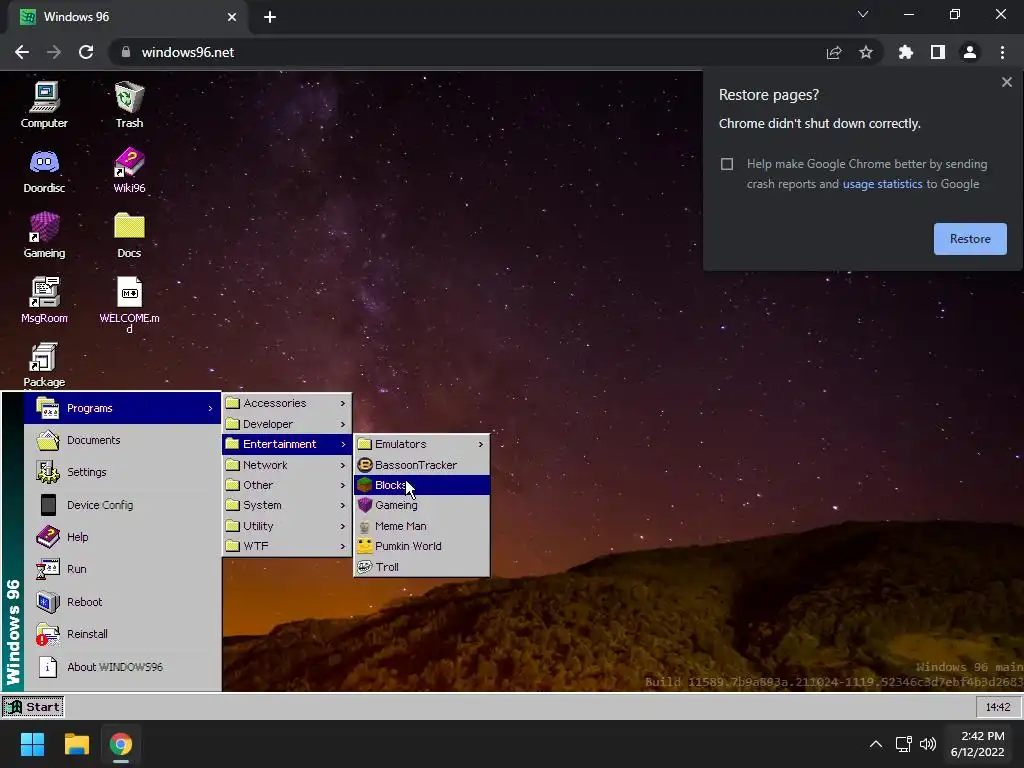Click the Windows 96 taskbar clock
The height and width of the screenshot is (768, 1024).
point(998,707)
